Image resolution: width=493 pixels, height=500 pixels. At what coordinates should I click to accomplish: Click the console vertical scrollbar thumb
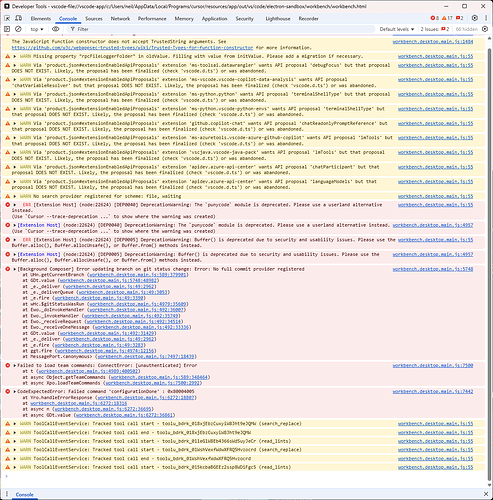coord(490,263)
